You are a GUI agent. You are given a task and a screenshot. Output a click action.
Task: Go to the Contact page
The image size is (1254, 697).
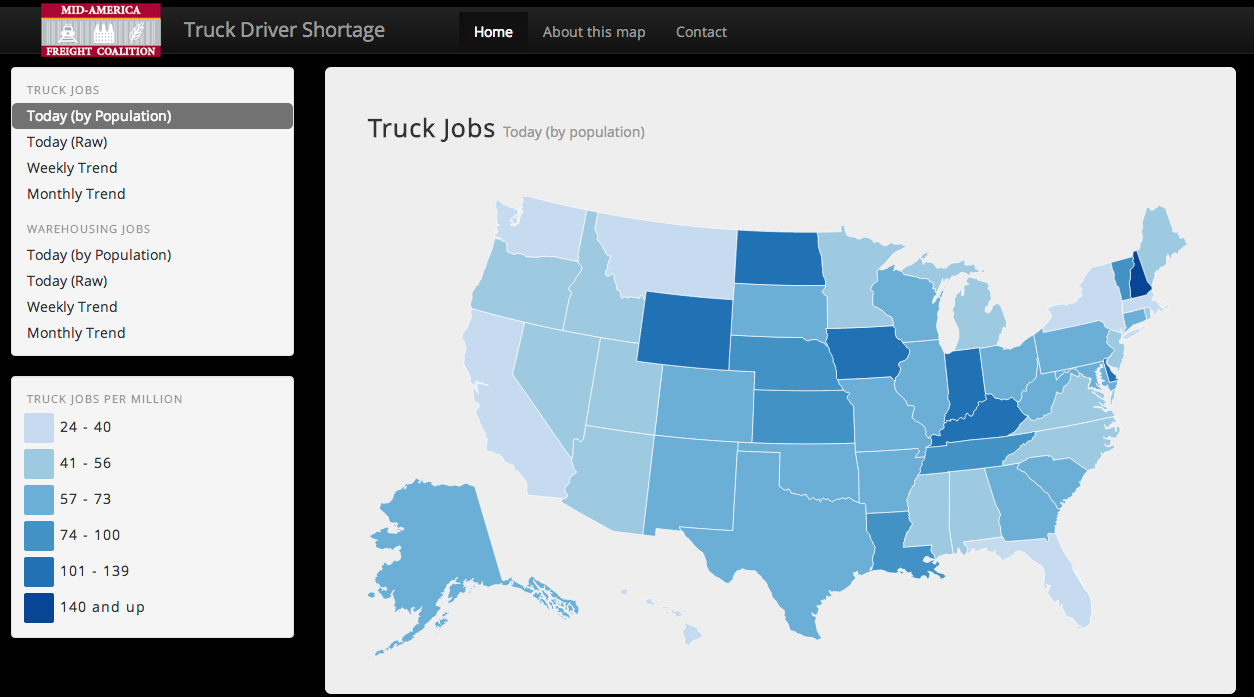[x=701, y=32]
